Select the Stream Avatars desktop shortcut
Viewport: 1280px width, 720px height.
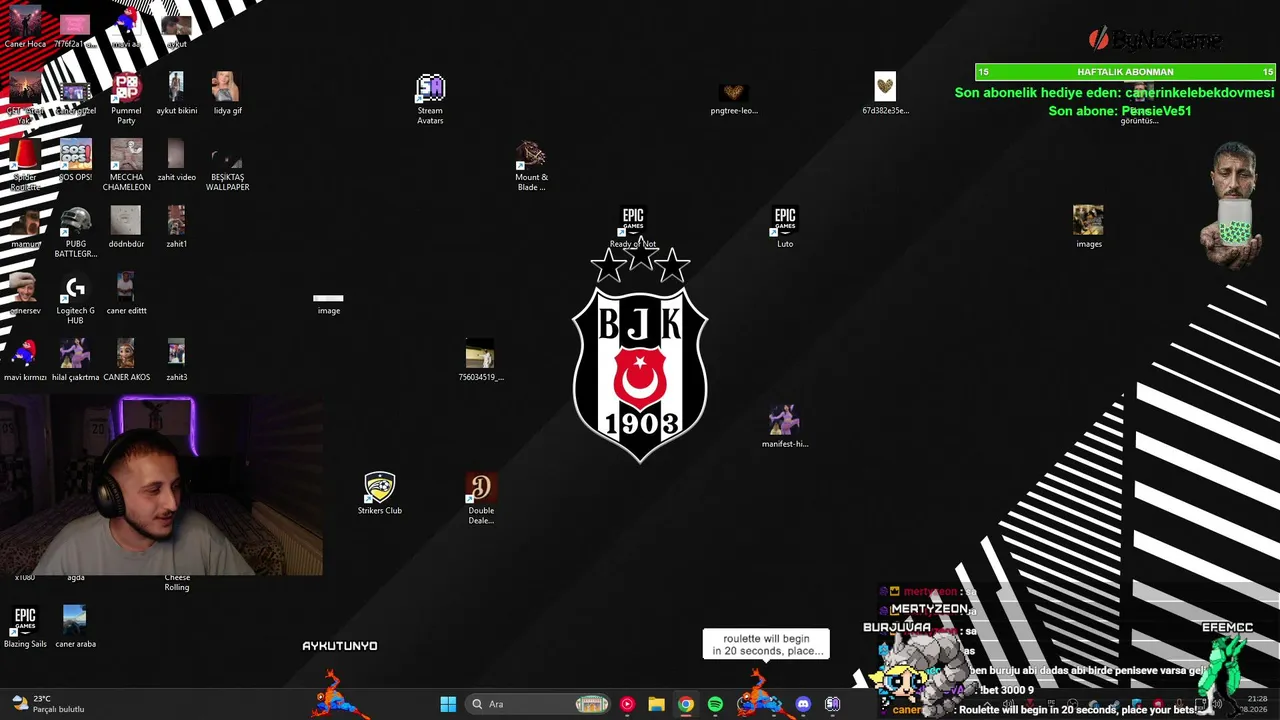point(430,99)
